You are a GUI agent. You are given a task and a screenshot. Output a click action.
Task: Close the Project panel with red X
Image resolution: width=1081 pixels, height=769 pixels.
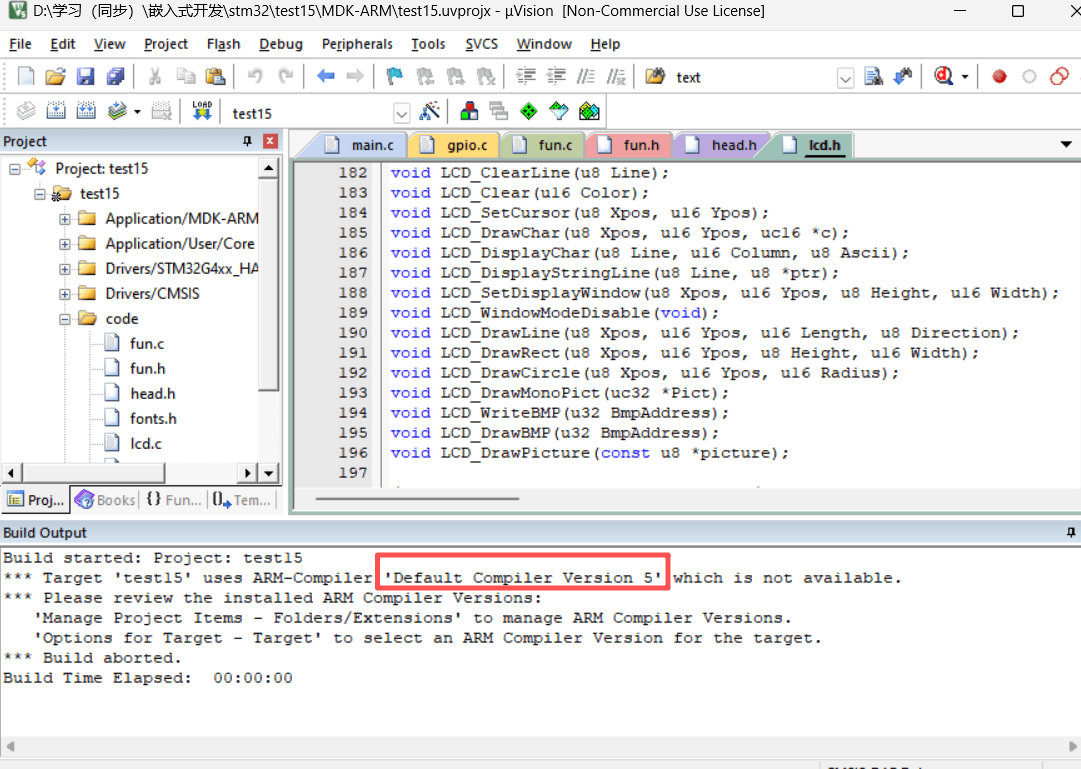click(x=270, y=141)
